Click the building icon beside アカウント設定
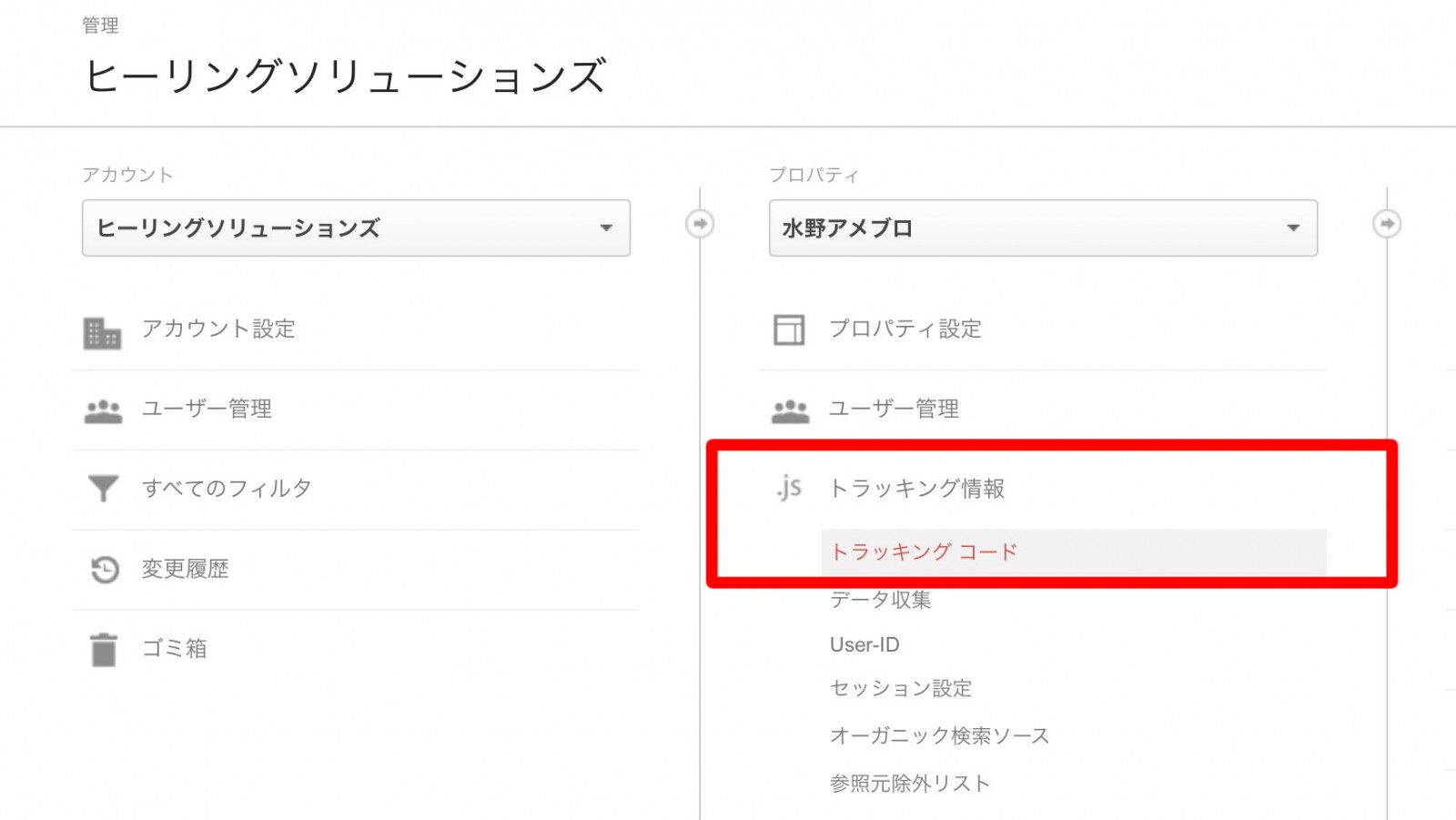The width and height of the screenshot is (1456, 820). click(x=102, y=333)
